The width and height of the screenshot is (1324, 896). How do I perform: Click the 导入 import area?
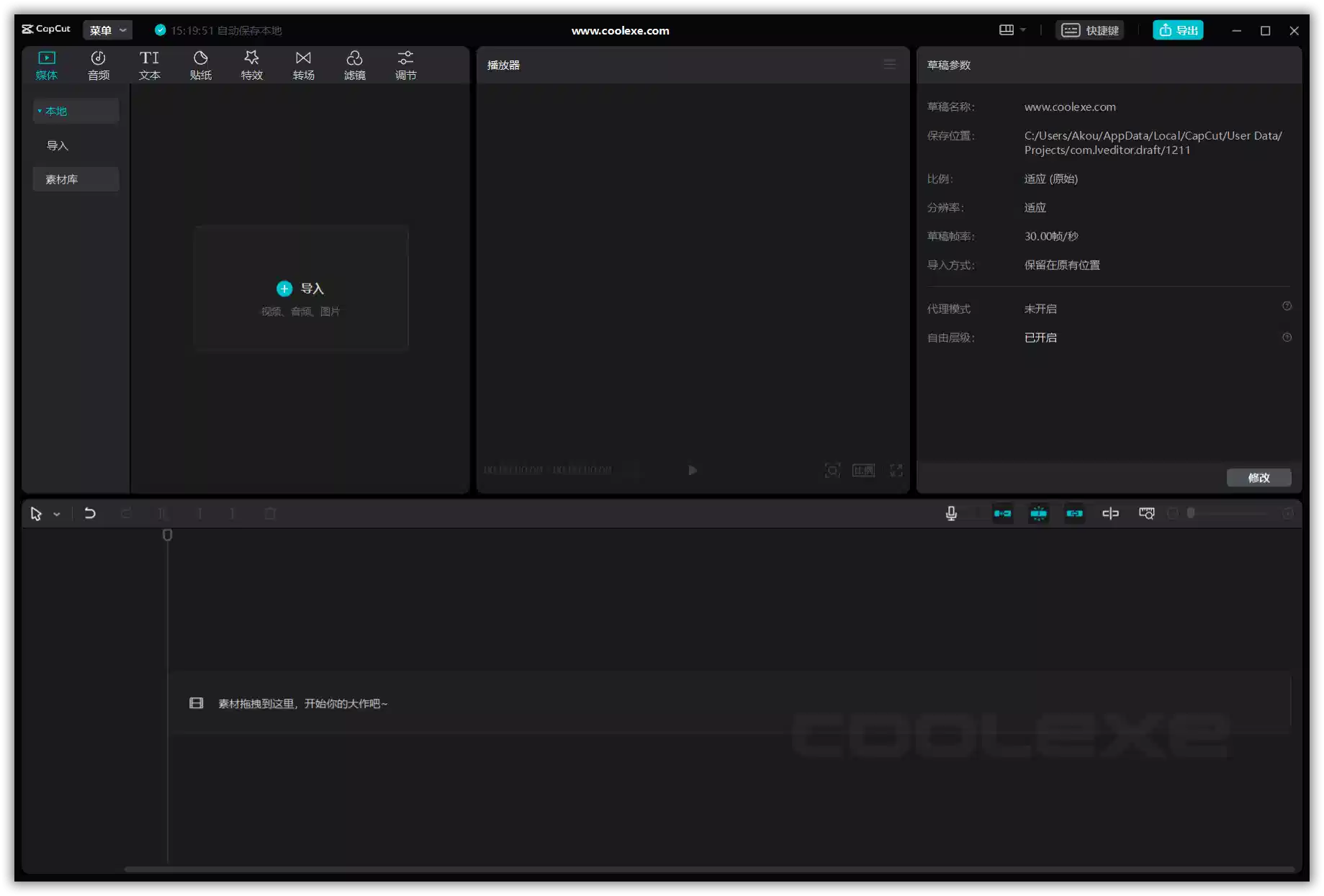(x=300, y=288)
